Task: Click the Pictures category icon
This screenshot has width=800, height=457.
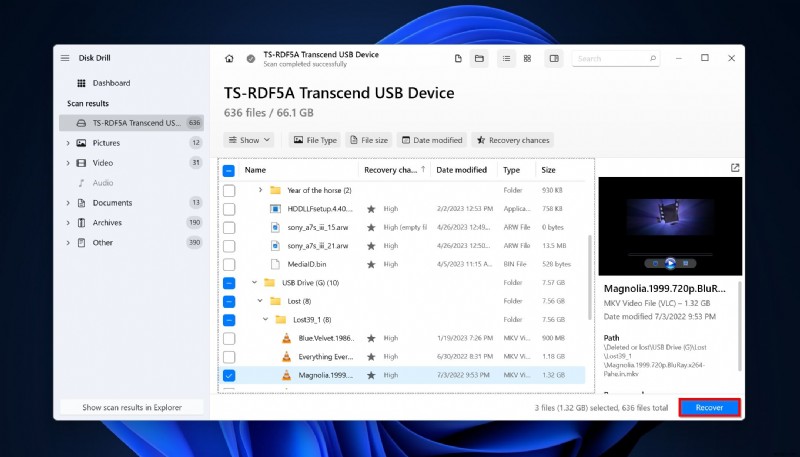Action: pos(81,143)
